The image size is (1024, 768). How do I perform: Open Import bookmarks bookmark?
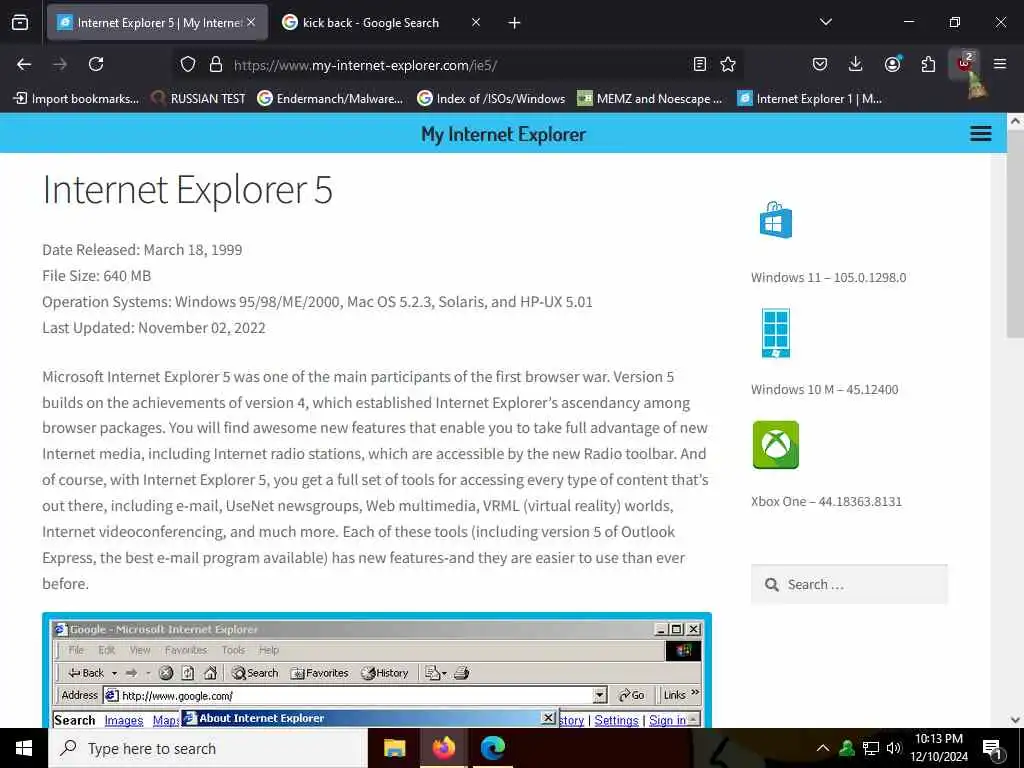pyautogui.click(x=76, y=99)
